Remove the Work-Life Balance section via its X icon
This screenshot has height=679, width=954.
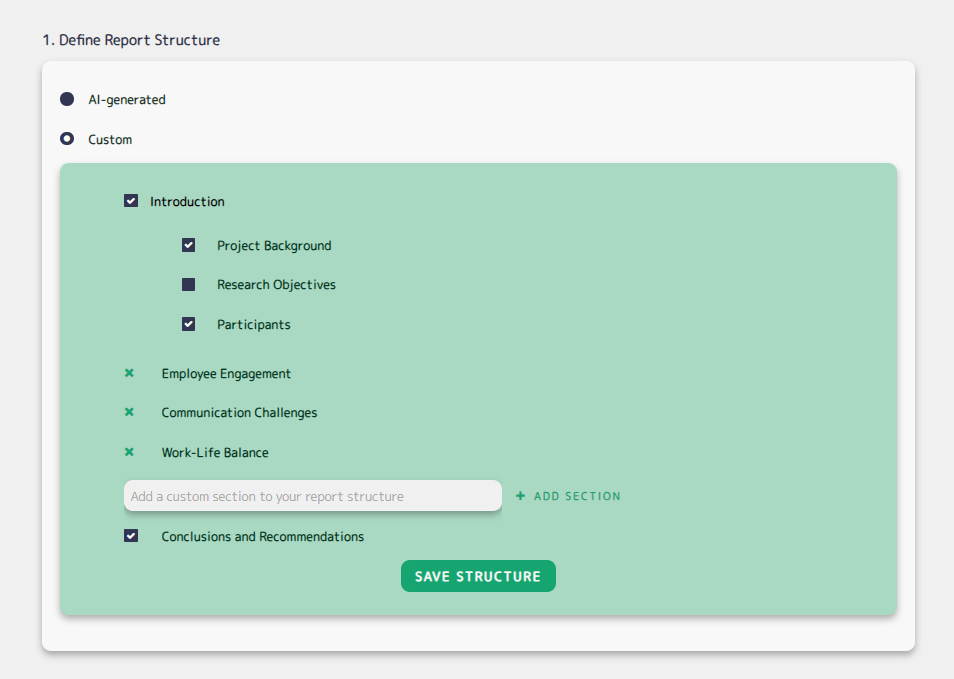[129, 452]
